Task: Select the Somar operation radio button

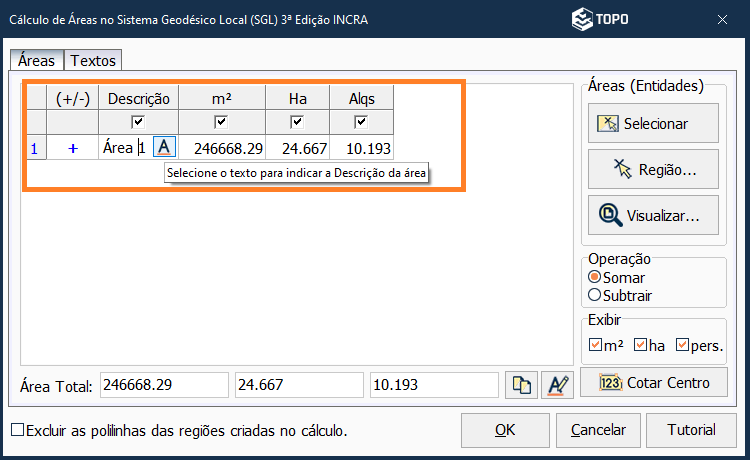Action: (595, 277)
